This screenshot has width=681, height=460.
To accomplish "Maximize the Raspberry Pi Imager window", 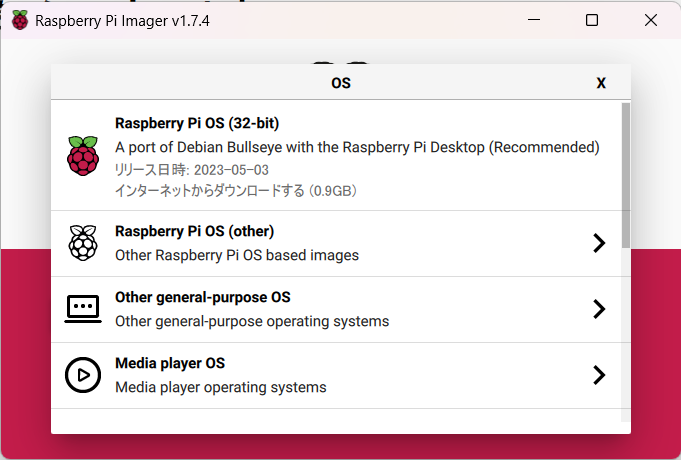I will click(592, 20).
